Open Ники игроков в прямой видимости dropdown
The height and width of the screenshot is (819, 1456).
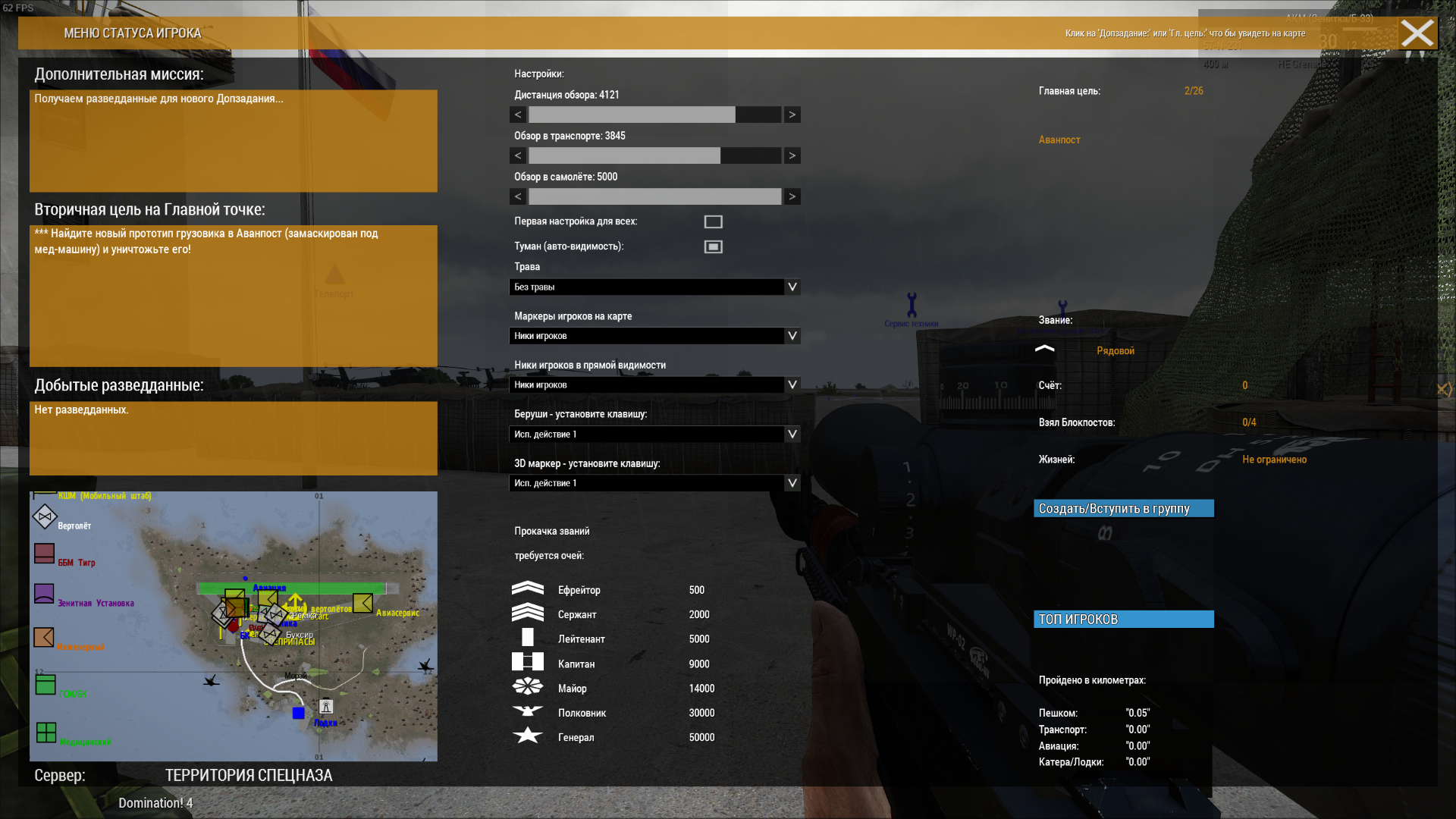pyautogui.click(x=654, y=384)
